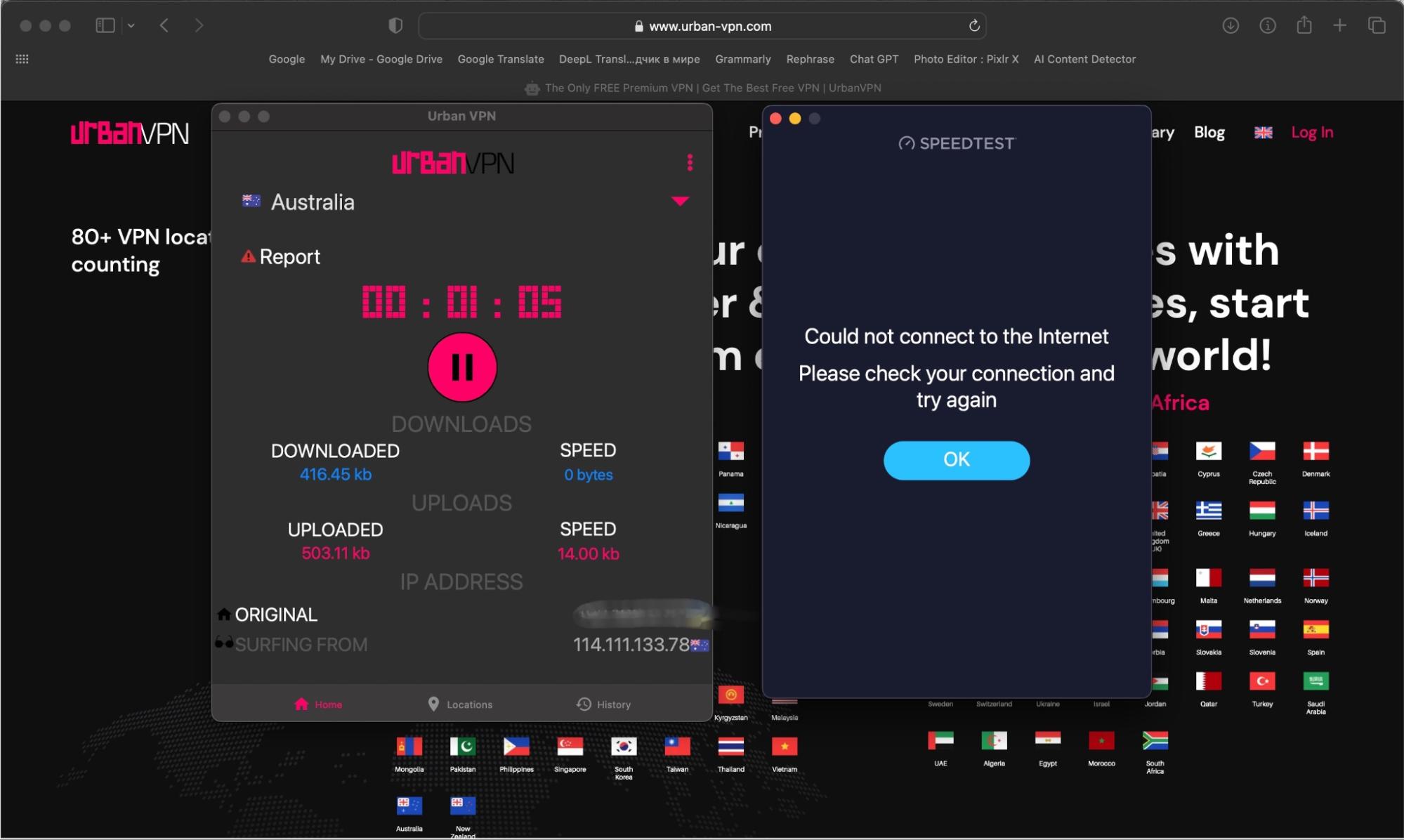This screenshot has width=1404, height=840.
Task: Open the language selector UK flag
Action: pyautogui.click(x=1263, y=133)
